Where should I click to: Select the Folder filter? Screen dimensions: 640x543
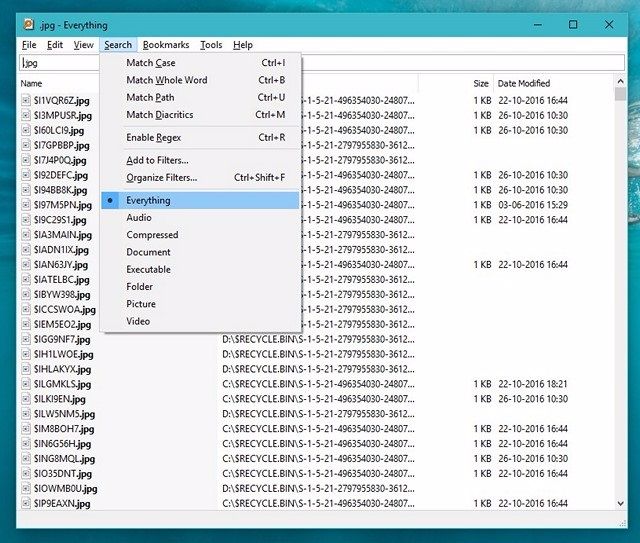pyautogui.click(x=200, y=287)
